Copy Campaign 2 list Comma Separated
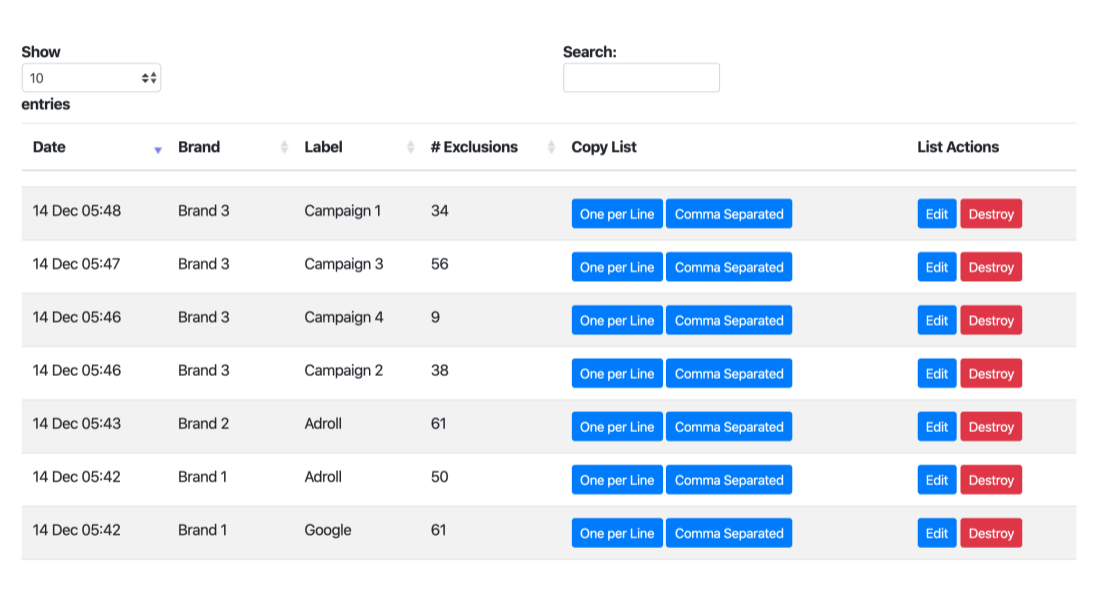This screenshot has width=1100, height=600. tap(729, 373)
